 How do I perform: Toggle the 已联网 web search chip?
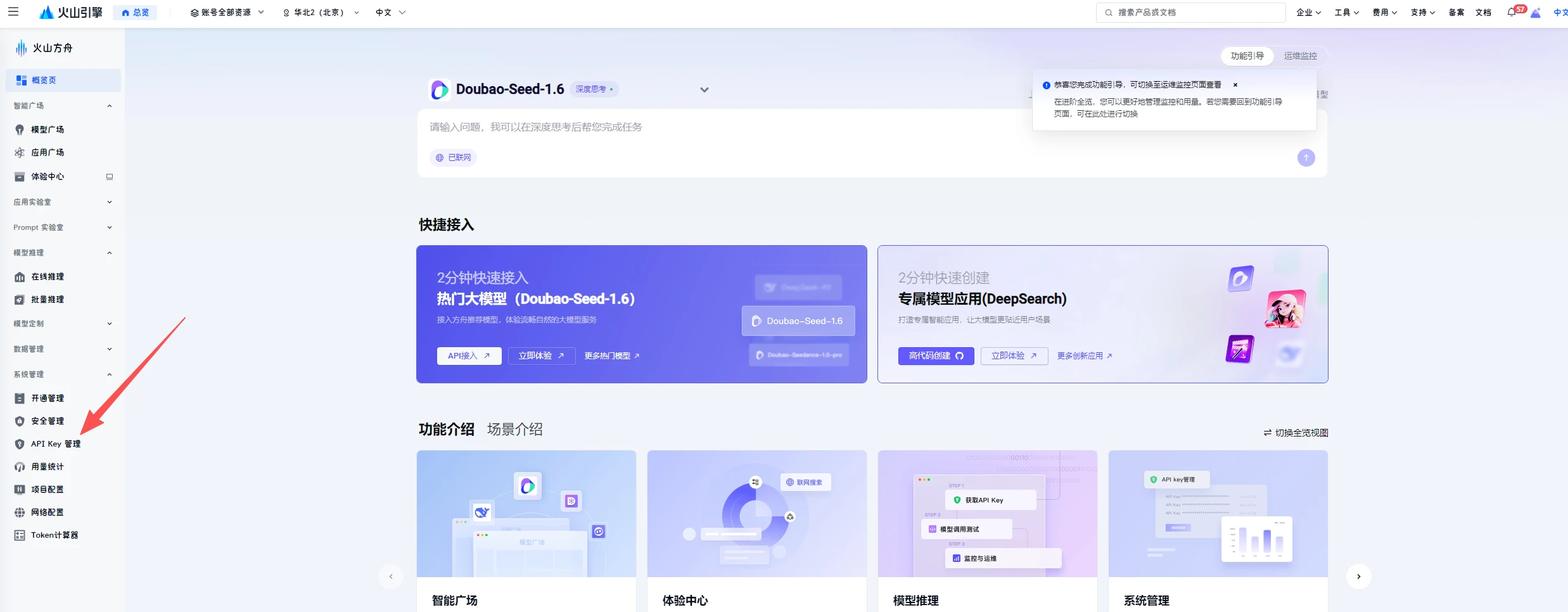(453, 157)
